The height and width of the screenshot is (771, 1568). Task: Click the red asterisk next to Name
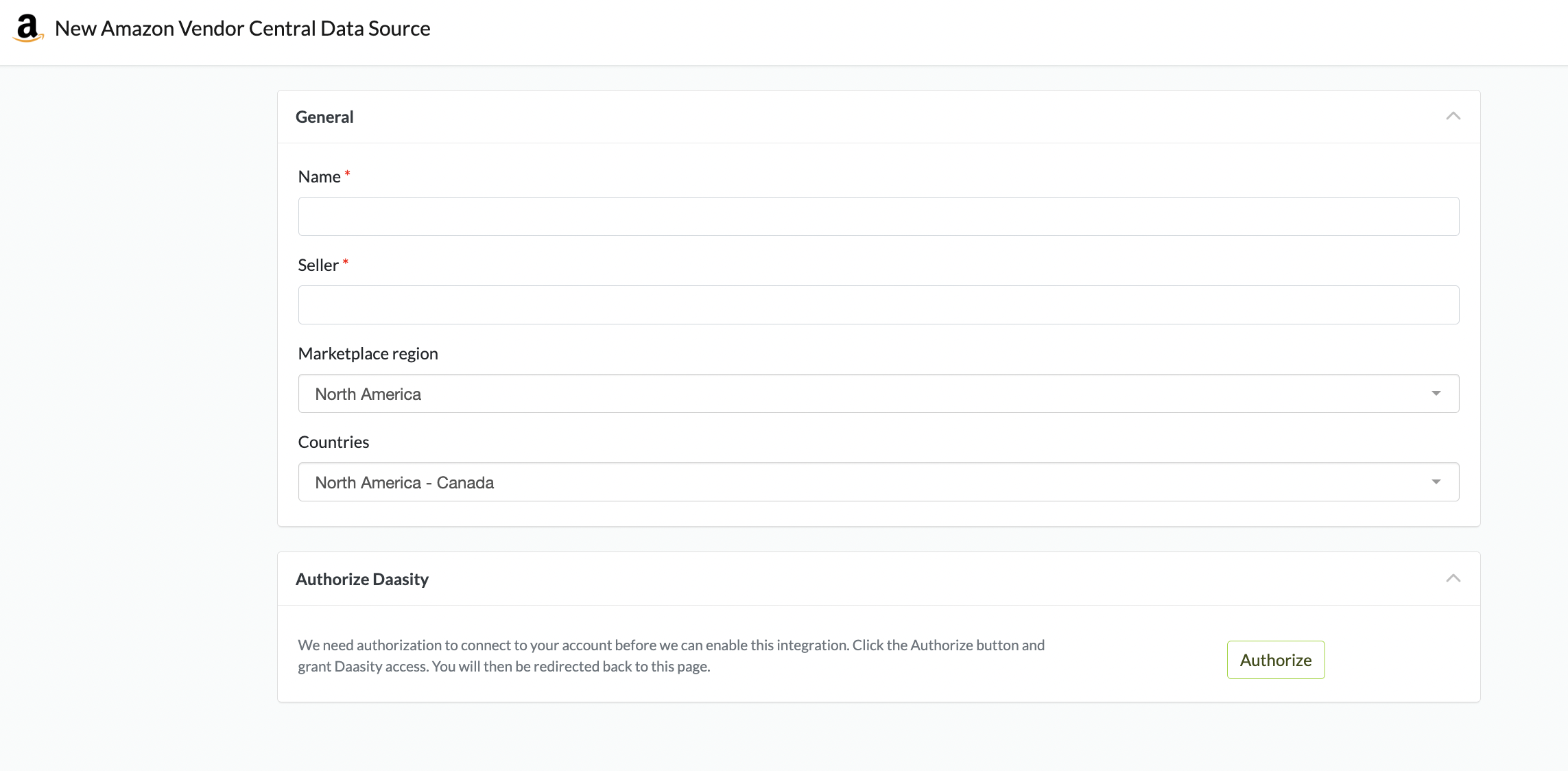[348, 174]
